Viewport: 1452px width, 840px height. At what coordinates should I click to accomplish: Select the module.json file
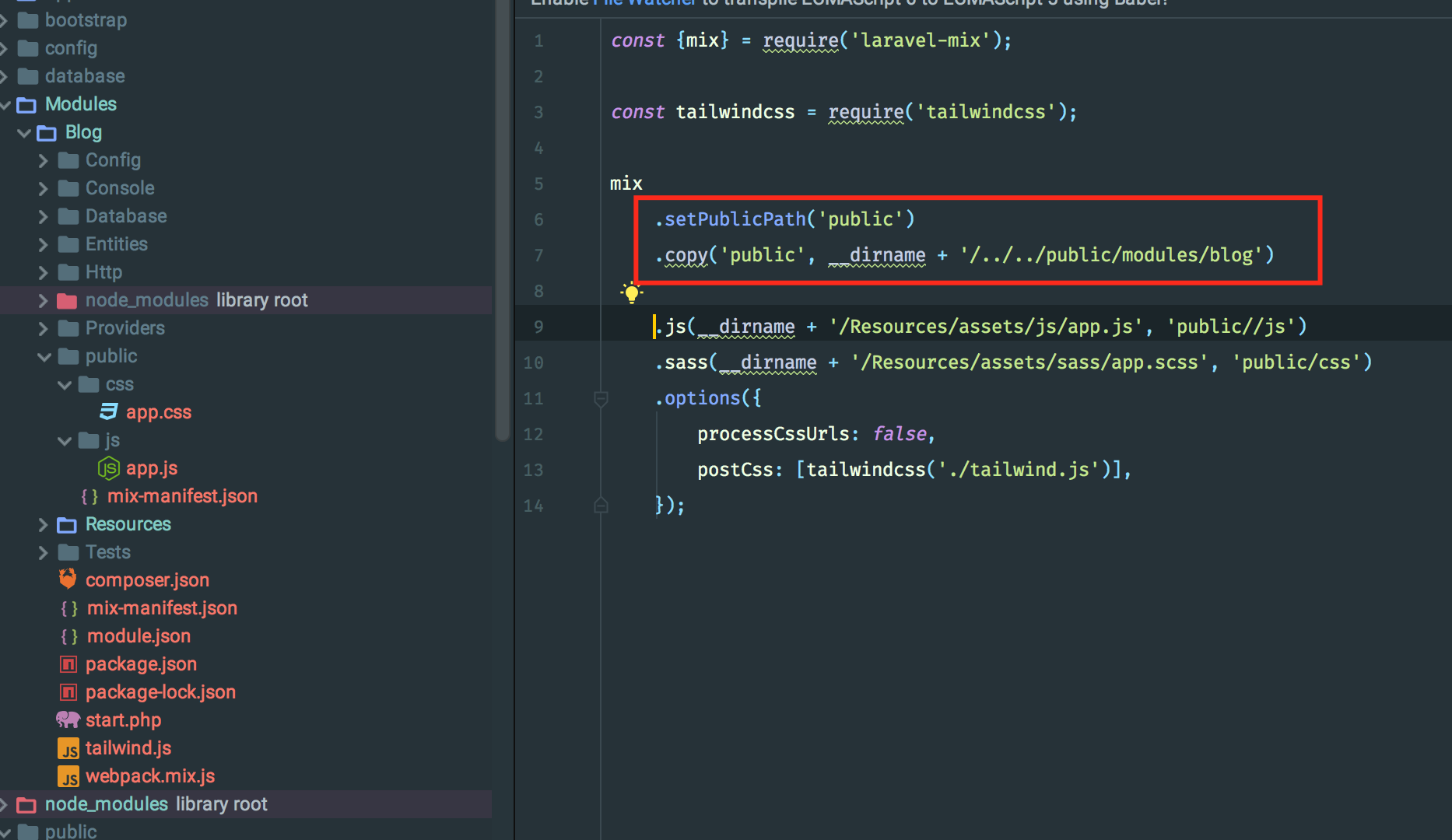tap(139, 635)
